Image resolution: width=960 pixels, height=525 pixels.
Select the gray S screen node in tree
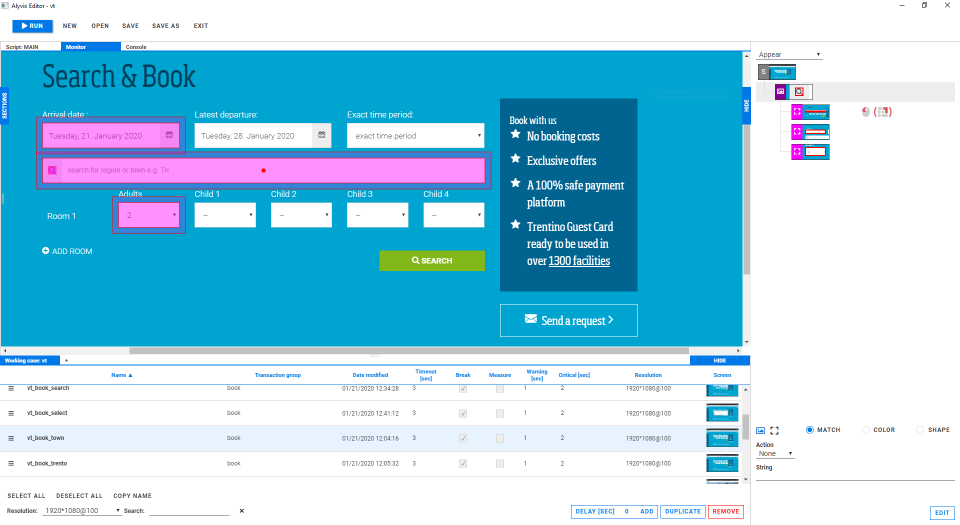pyautogui.click(x=777, y=72)
